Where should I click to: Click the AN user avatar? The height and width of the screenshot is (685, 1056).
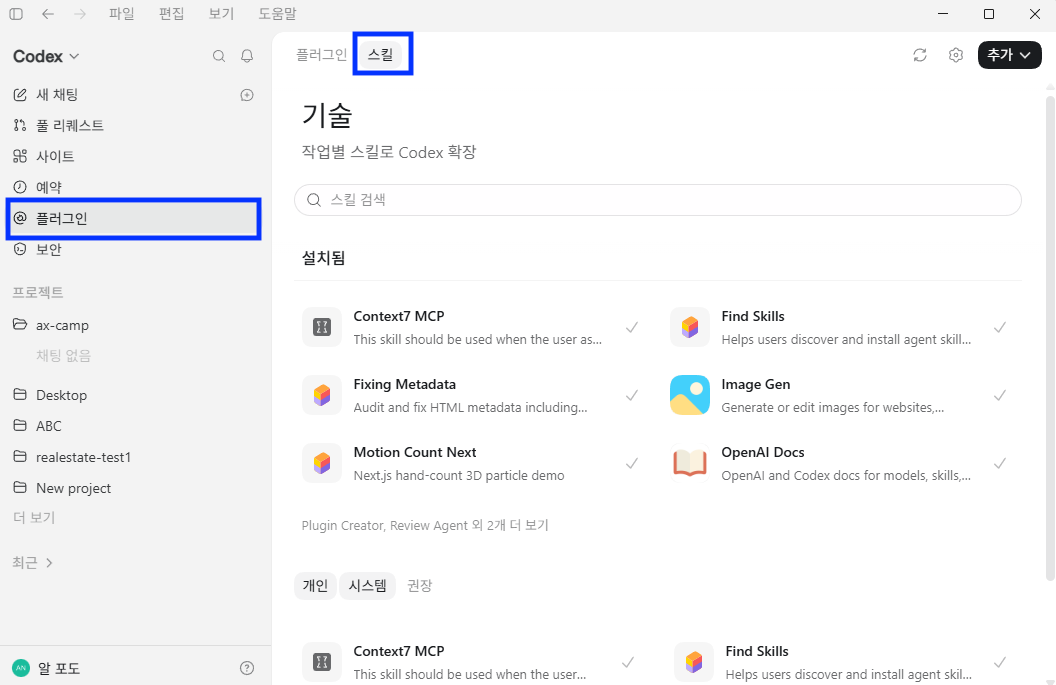click(21, 668)
